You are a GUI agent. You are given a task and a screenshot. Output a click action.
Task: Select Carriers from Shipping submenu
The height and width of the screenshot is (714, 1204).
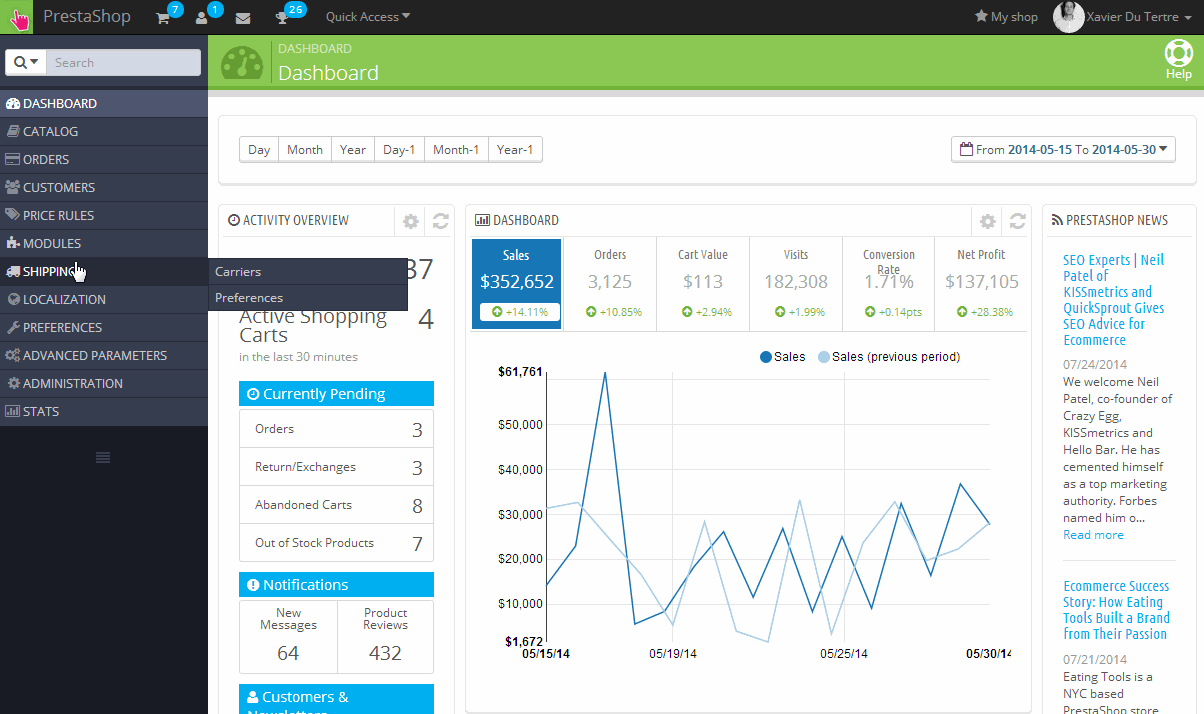(238, 272)
